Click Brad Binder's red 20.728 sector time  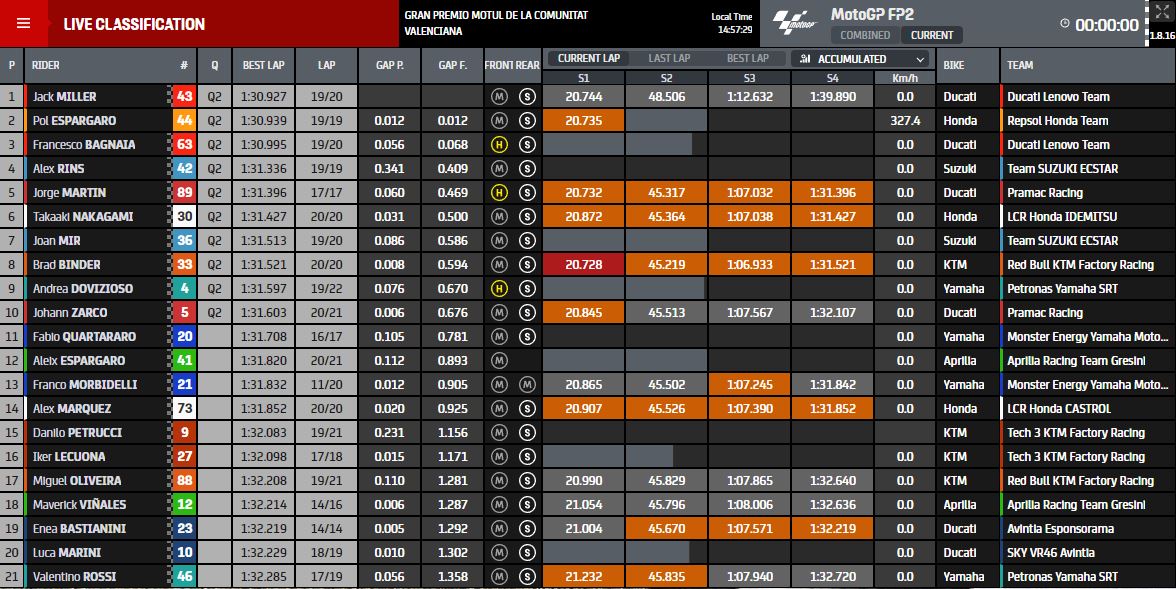[584, 265]
